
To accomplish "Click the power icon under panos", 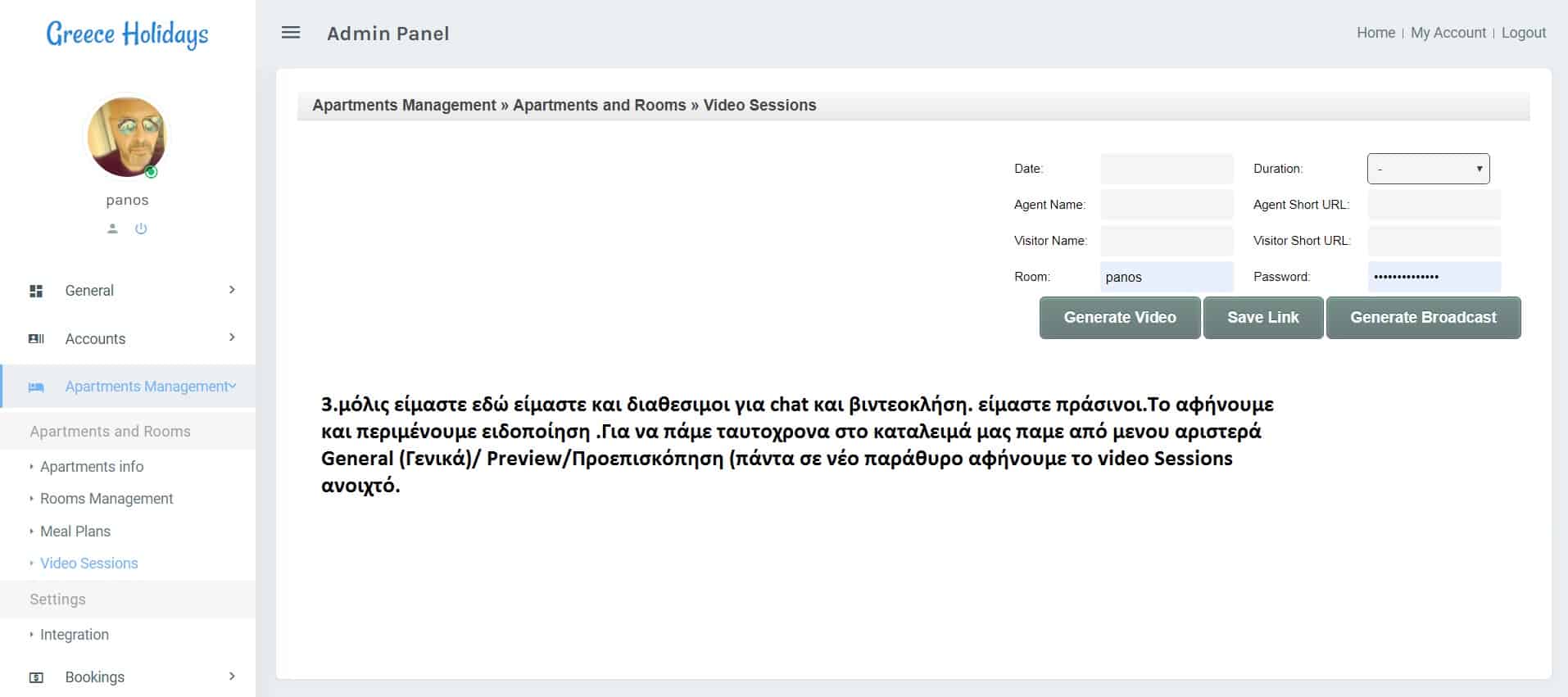I will coord(141,229).
